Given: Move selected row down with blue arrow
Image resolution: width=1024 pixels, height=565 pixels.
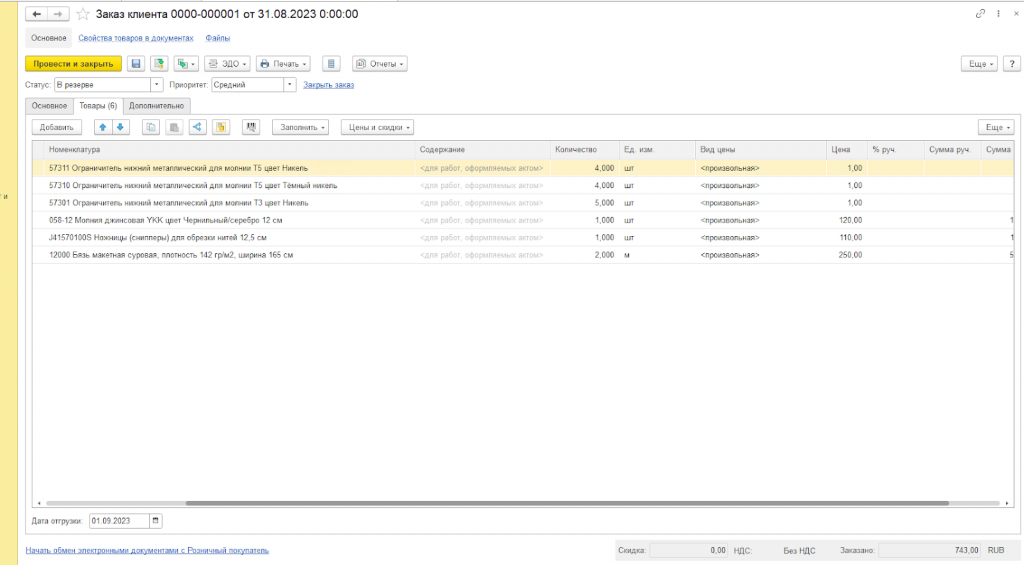Looking at the screenshot, I should pos(120,127).
